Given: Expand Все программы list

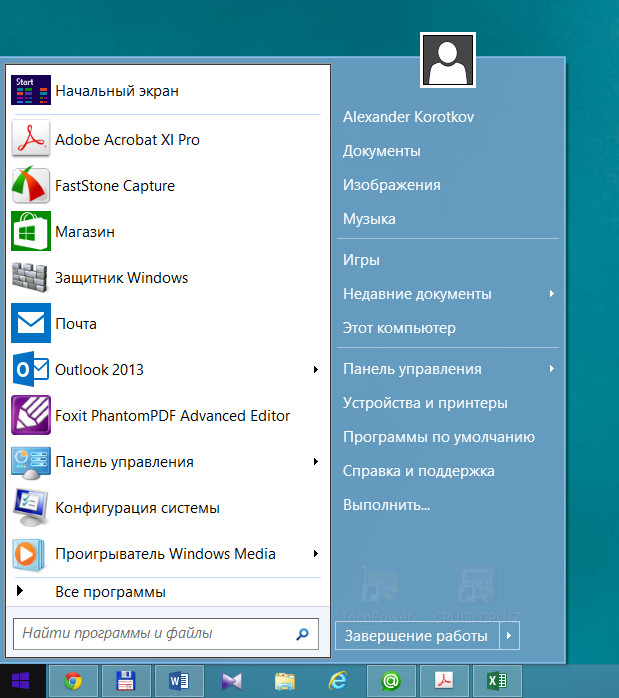Looking at the screenshot, I should point(110,592).
